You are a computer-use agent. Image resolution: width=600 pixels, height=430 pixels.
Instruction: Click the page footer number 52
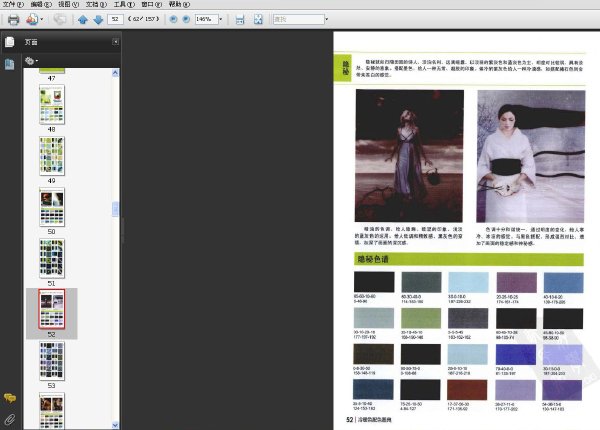pyautogui.click(x=349, y=420)
